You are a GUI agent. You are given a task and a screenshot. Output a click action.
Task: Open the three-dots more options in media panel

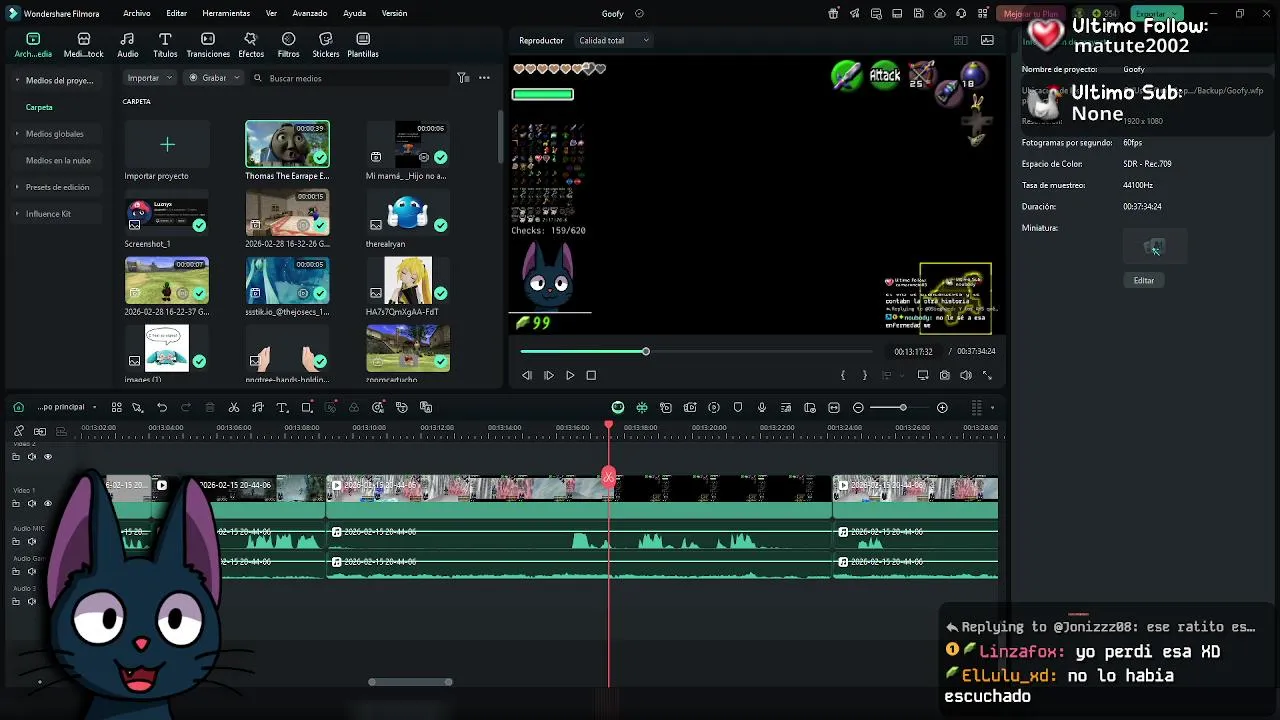(x=484, y=78)
